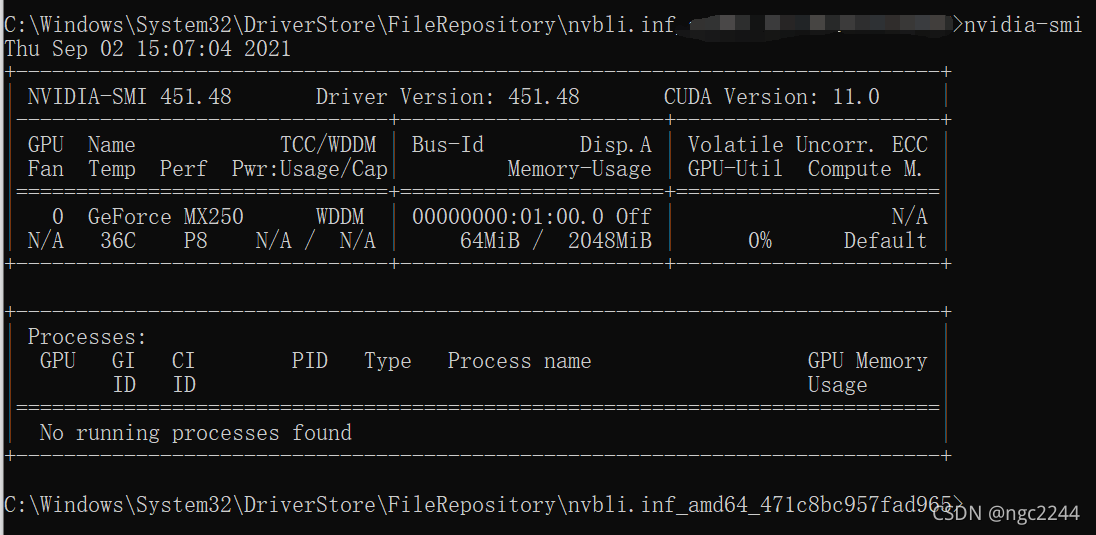
Task: Click the Process name column header
Action: point(519,361)
